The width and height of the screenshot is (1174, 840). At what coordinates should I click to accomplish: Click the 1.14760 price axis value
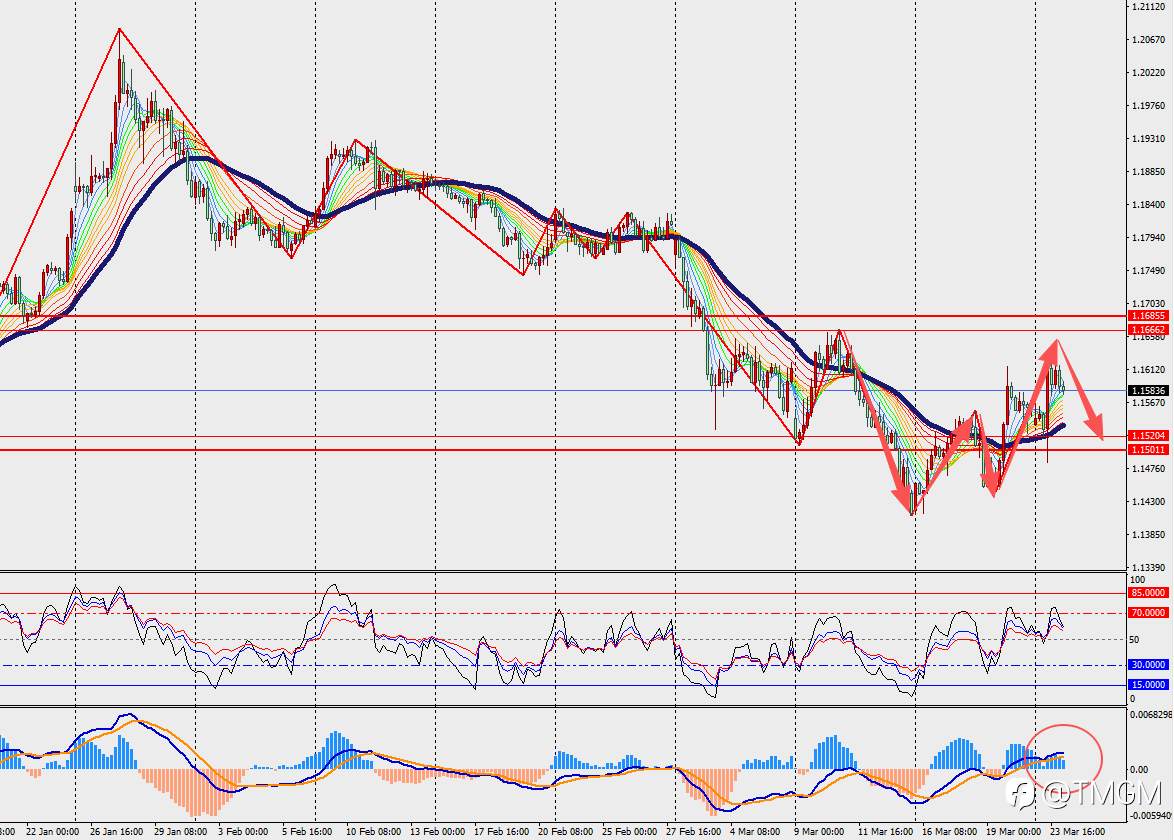(1149, 469)
